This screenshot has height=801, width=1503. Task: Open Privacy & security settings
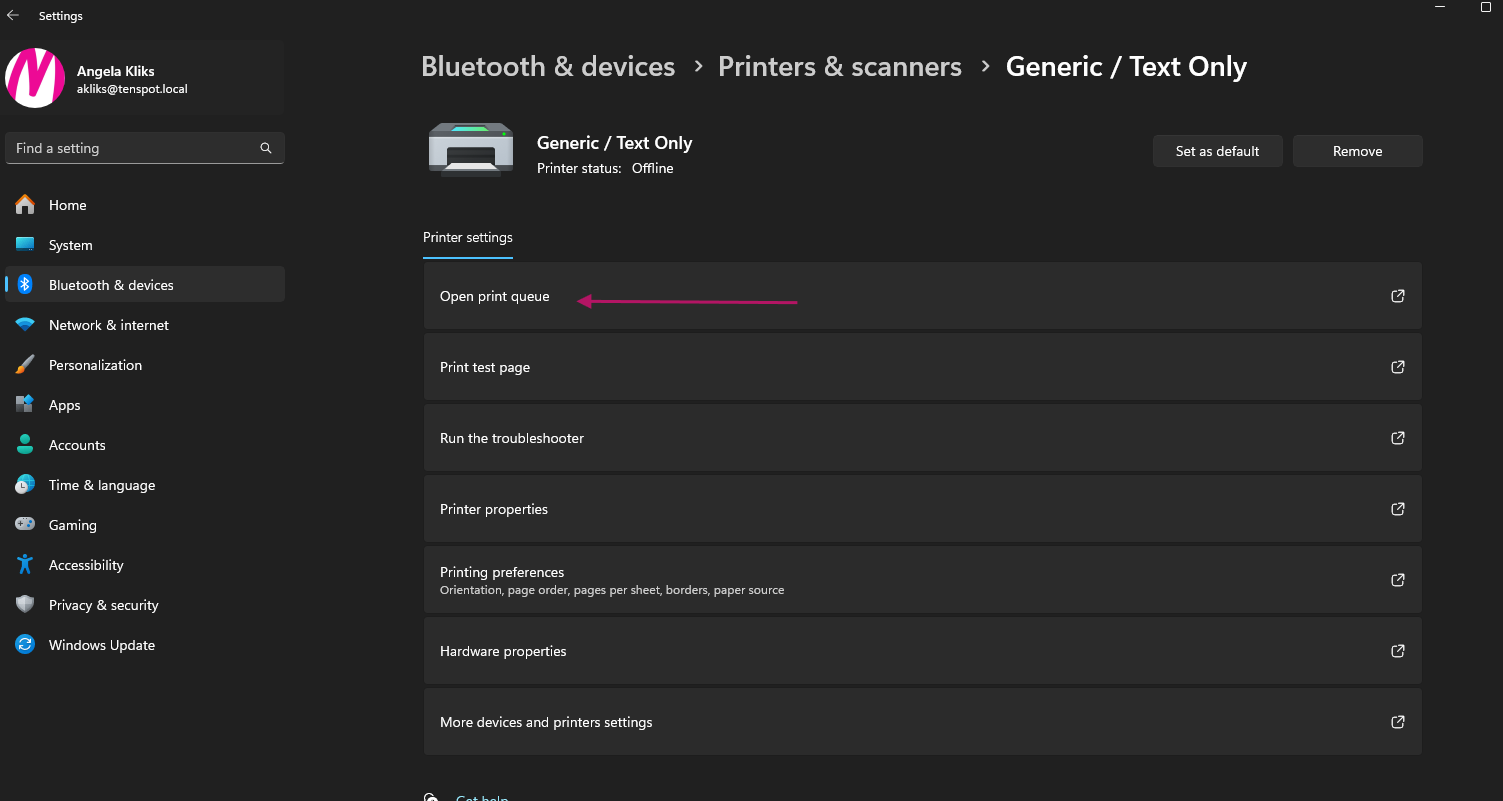click(x=145, y=605)
